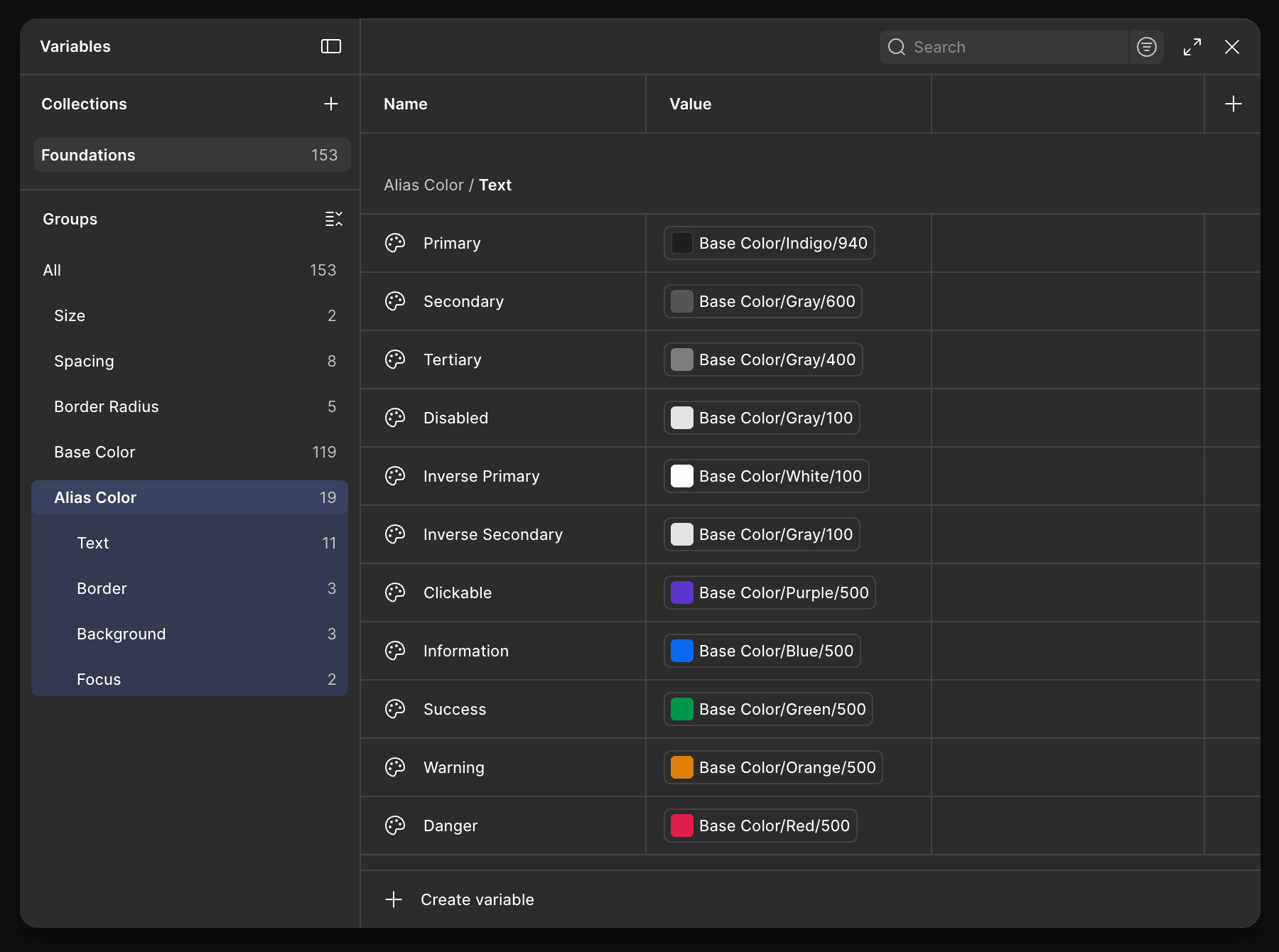Screen dimensions: 1279x952
Task: Click the Base Color/Orange/500 value text
Action: click(787, 767)
